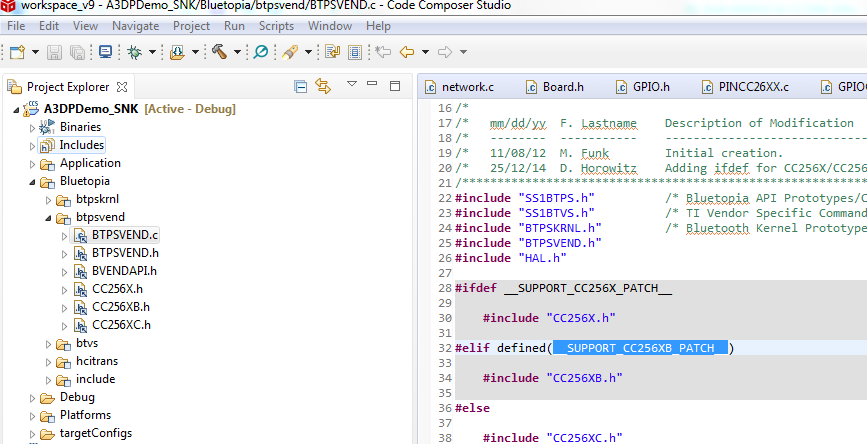Select CC256XC.h in the project tree
The image size is (867, 444).
(x=122, y=325)
